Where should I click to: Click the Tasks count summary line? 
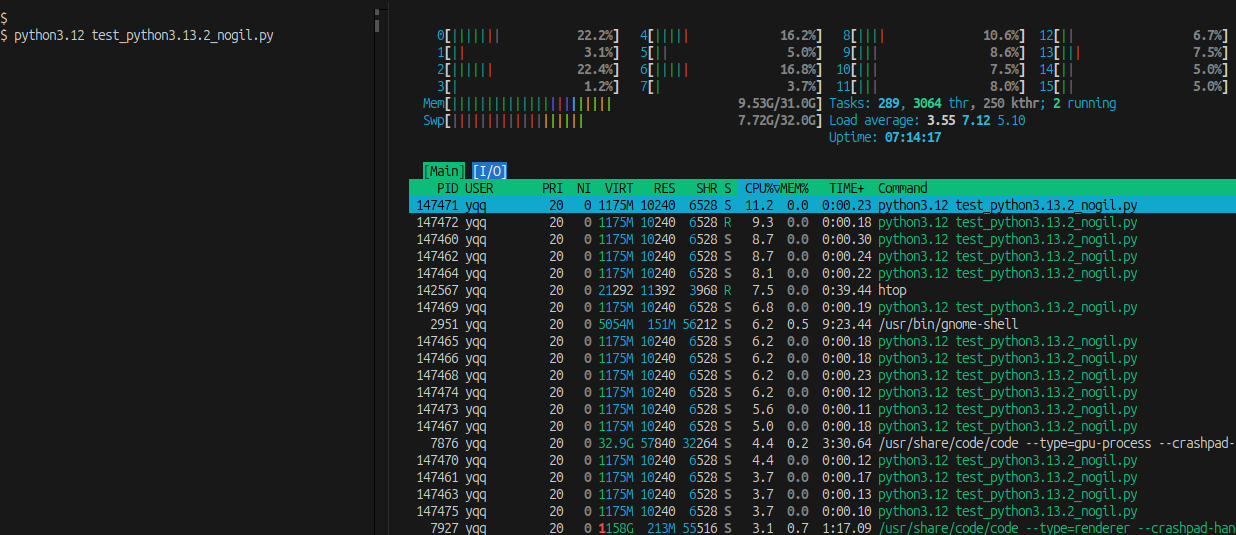click(972, 103)
